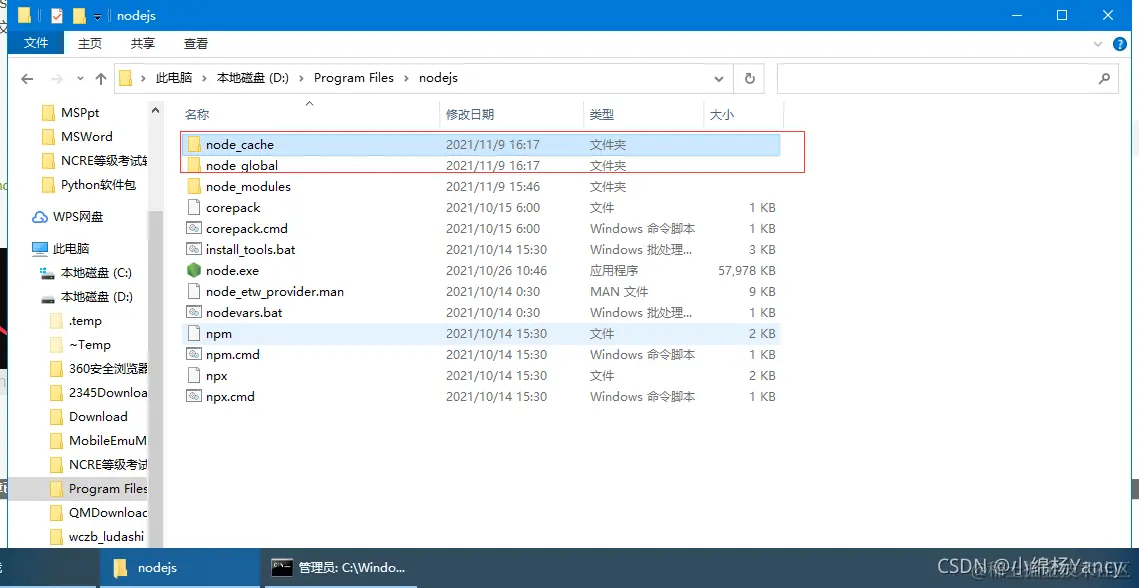Open the Help question mark icon
The width and height of the screenshot is (1139, 588).
point(1120,44)
